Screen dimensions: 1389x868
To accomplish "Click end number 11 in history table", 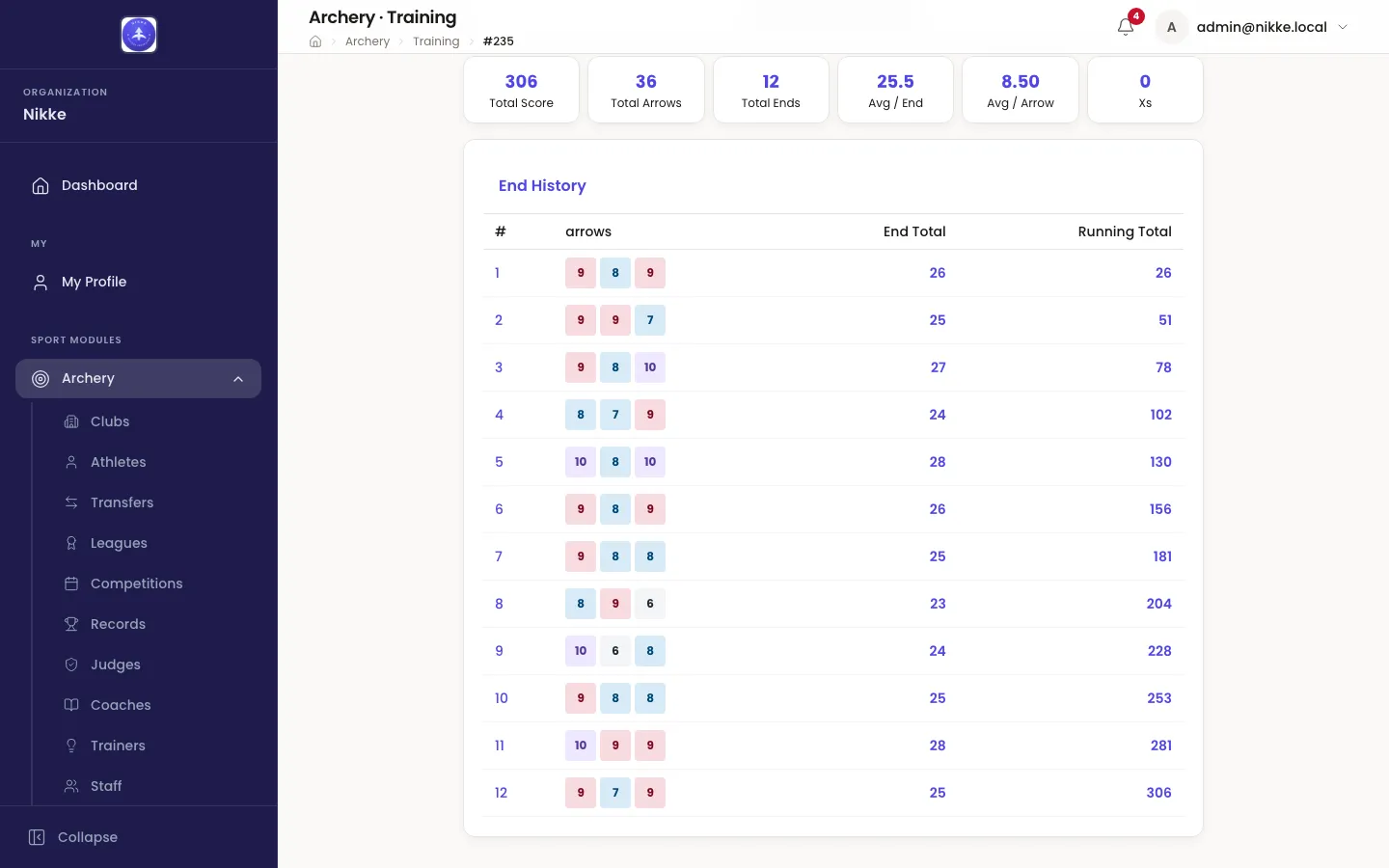I will 500,746.
